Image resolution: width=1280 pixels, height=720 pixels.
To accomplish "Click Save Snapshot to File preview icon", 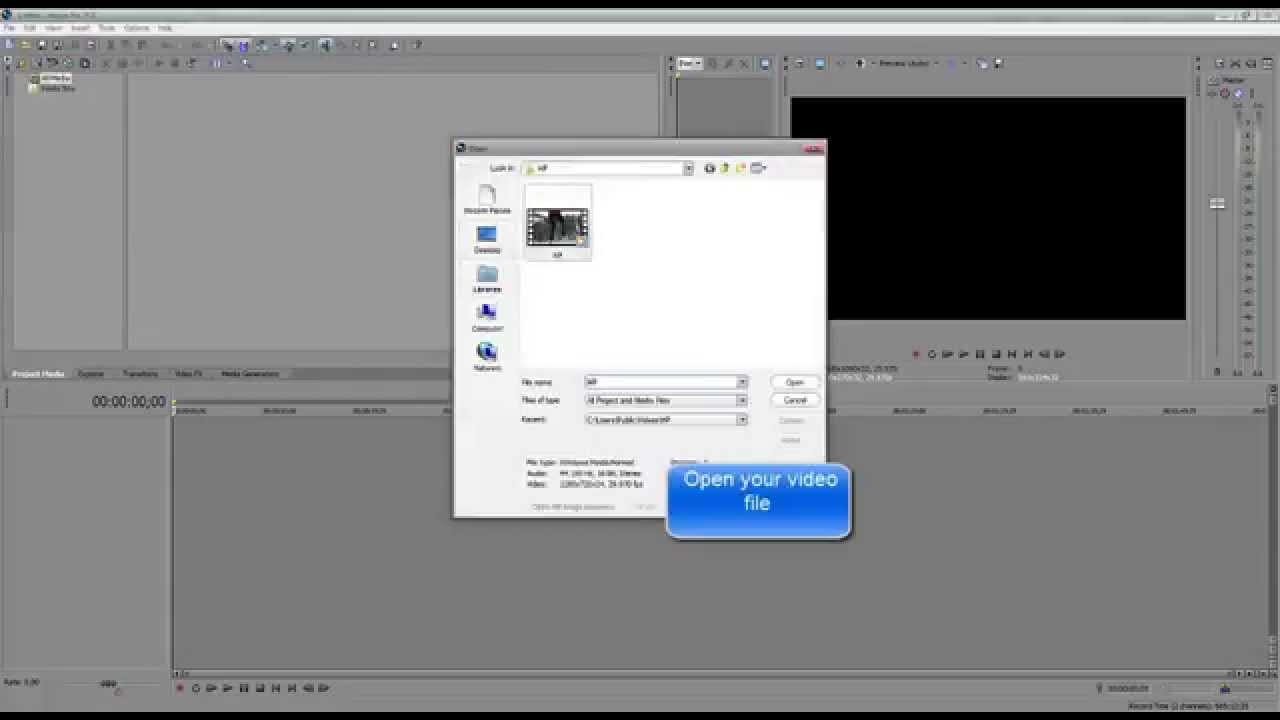I will [x=997, y=63].
